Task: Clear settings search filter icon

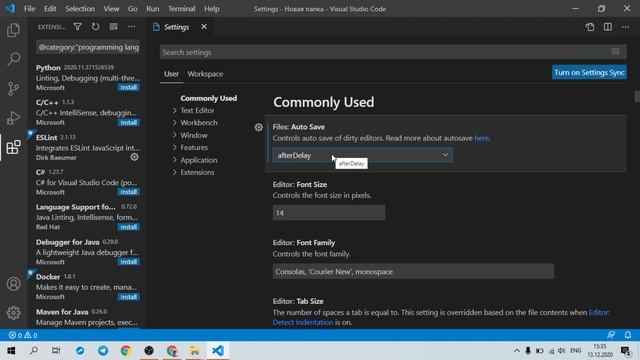Action: coord(615,52)
